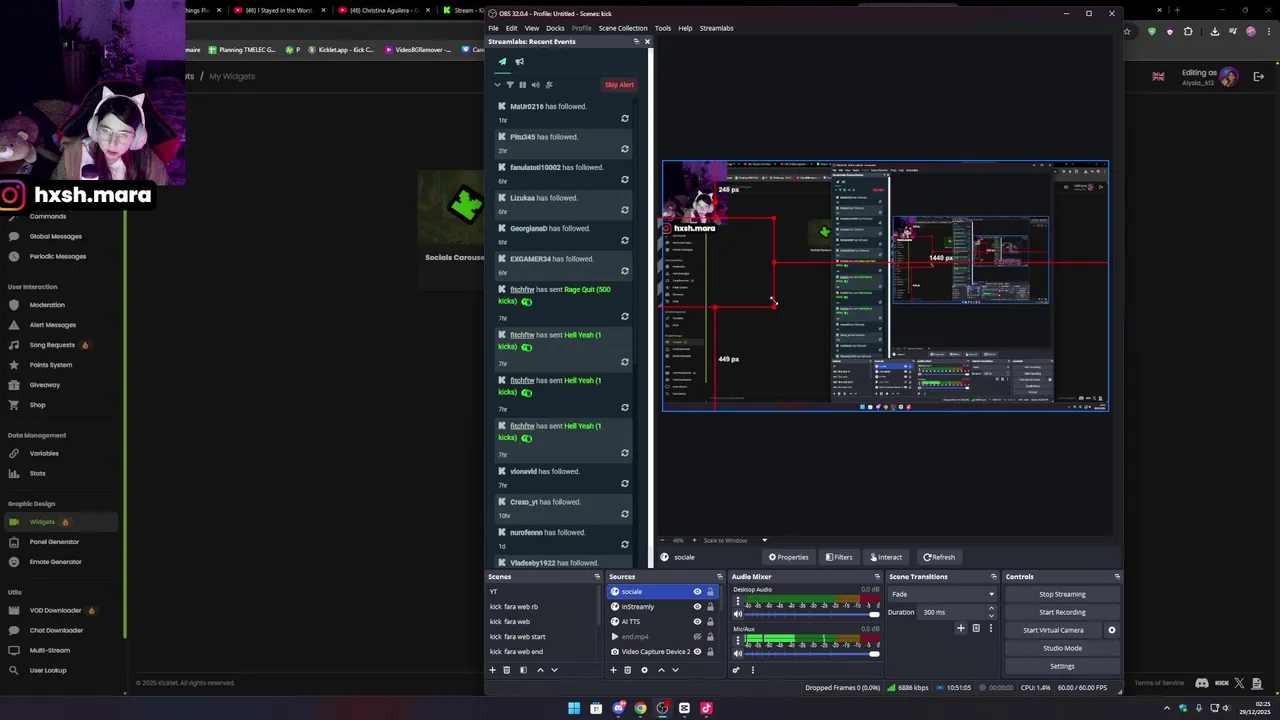Screen dimensions: 1280x720
Task: Open Chrome from the Windows taskbar
Action: [x=640, y=708]
